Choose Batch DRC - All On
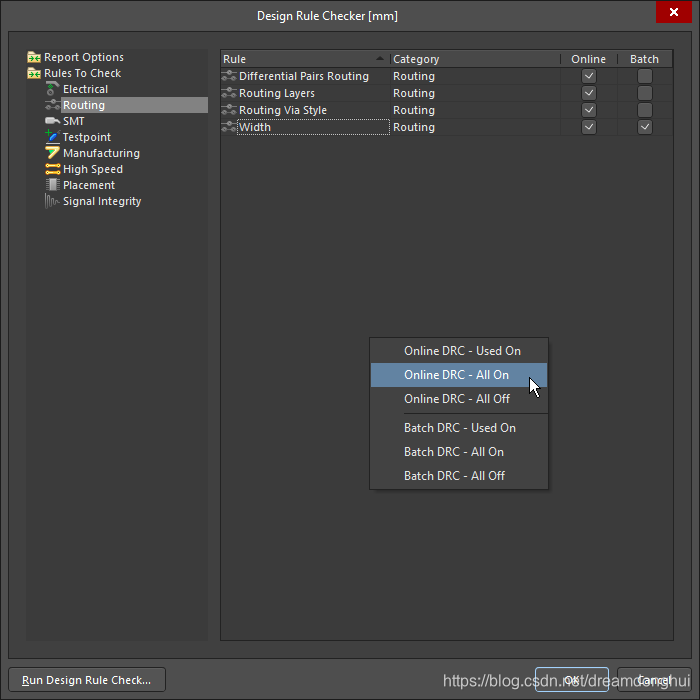Viewport: 700px width, 700px height. 459,452
